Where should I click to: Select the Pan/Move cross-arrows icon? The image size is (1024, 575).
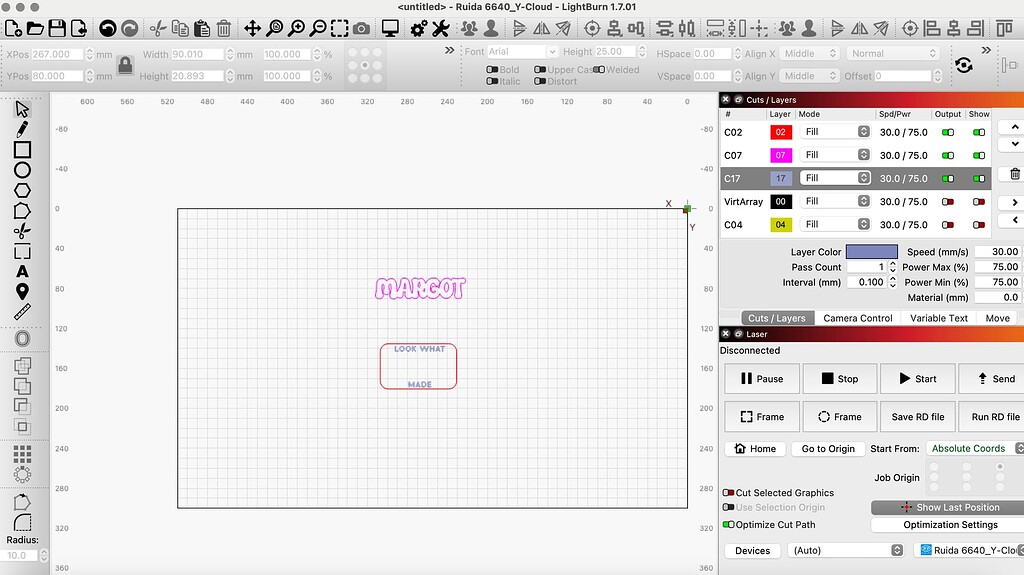point(252,28)
